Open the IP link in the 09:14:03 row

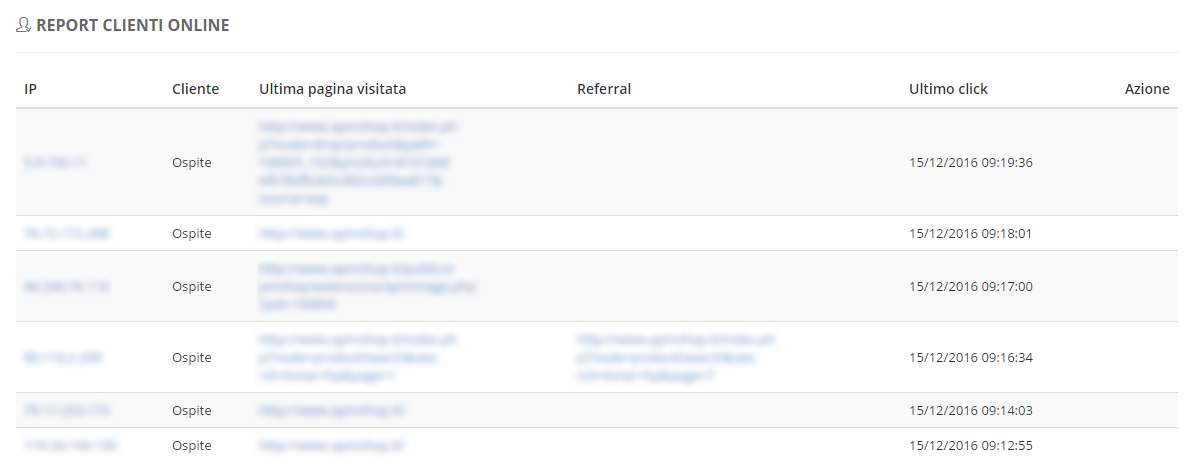point(68,410)
